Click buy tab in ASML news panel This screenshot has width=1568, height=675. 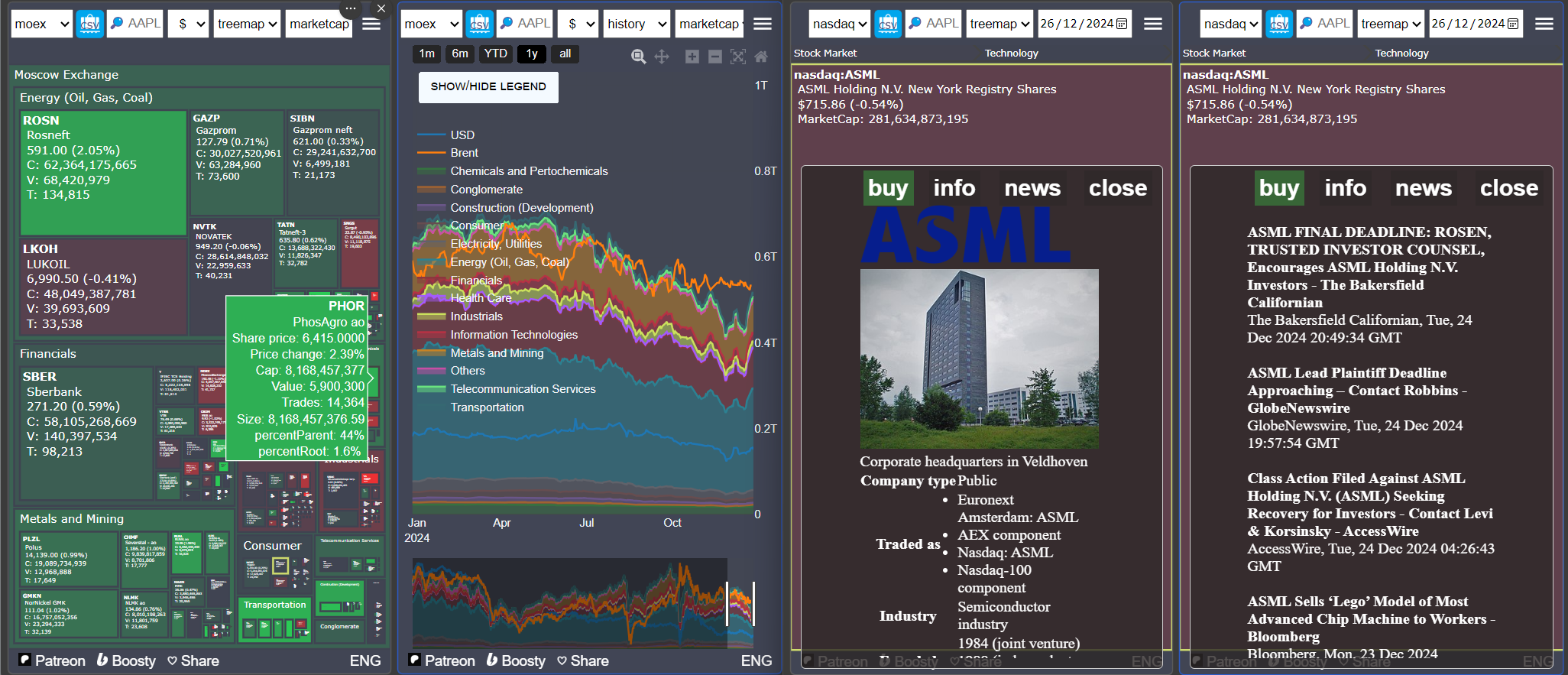[x=1279, y=188]
